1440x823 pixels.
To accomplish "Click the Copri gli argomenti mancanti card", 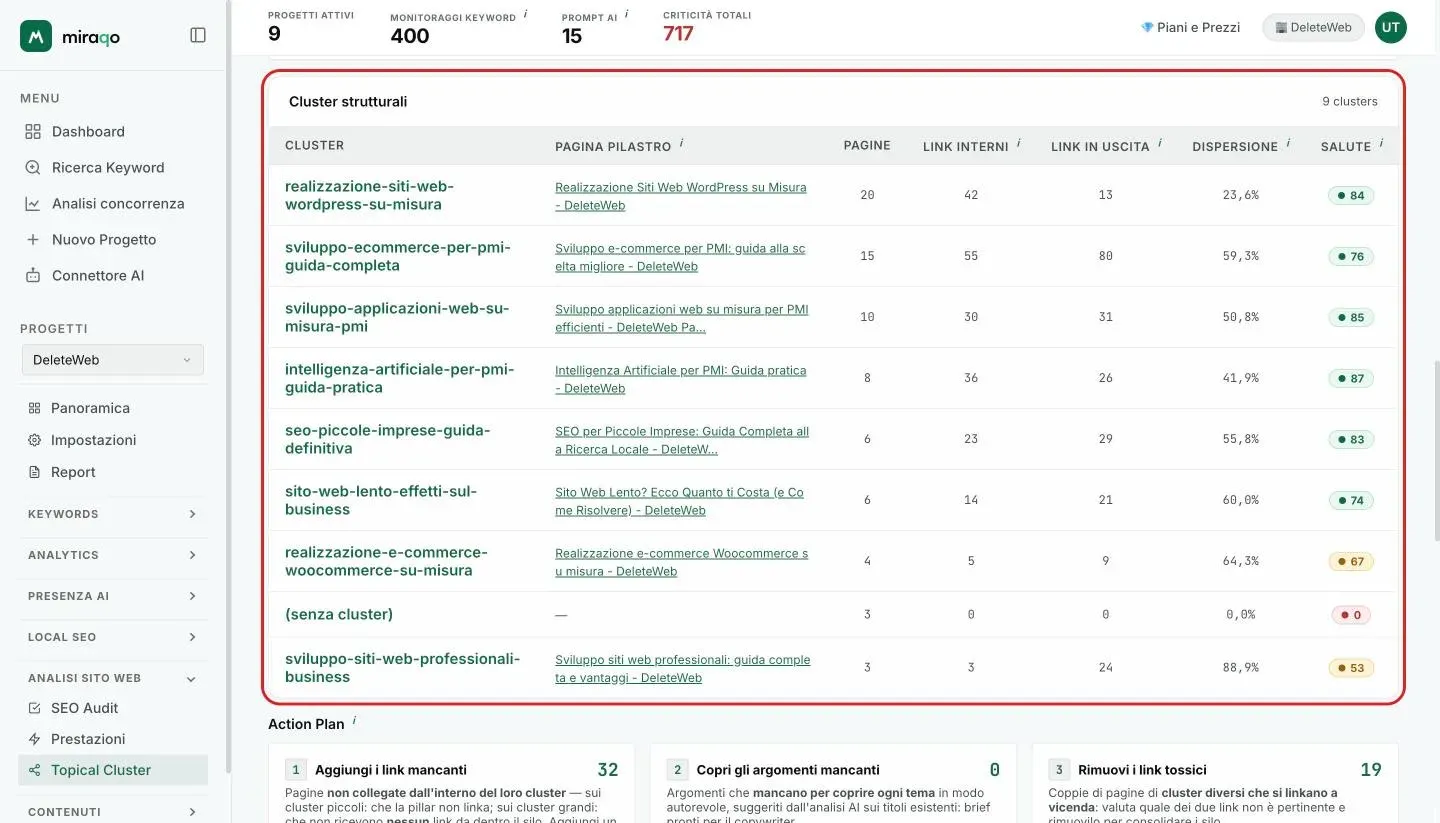I will point(833,783).
